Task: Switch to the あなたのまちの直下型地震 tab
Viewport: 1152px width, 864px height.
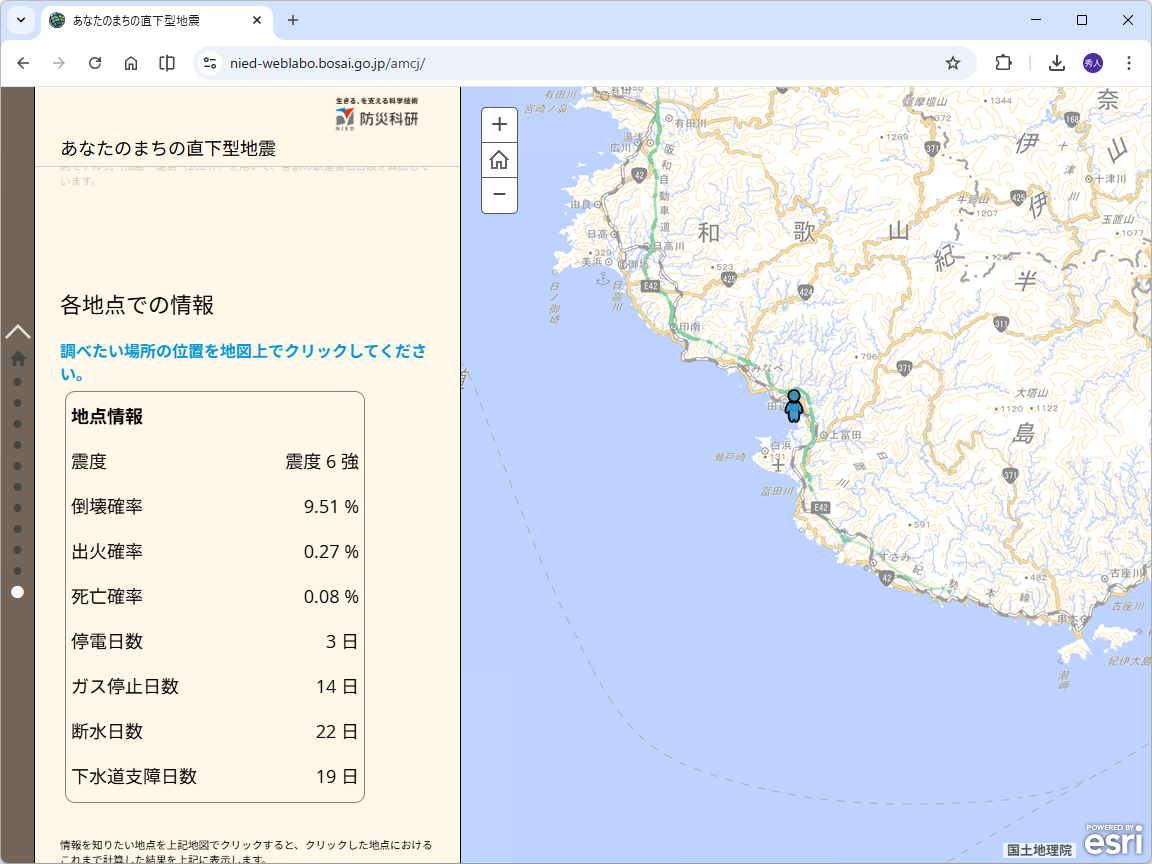Action: pos(140,19)
